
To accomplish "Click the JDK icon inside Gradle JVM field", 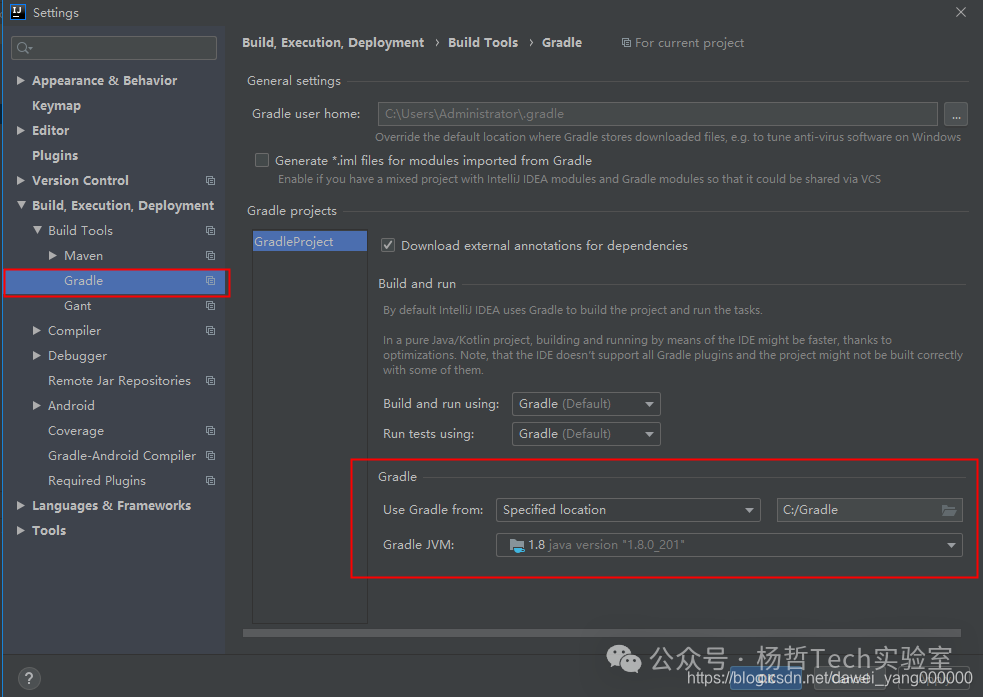I will click(x=517, y=545).
